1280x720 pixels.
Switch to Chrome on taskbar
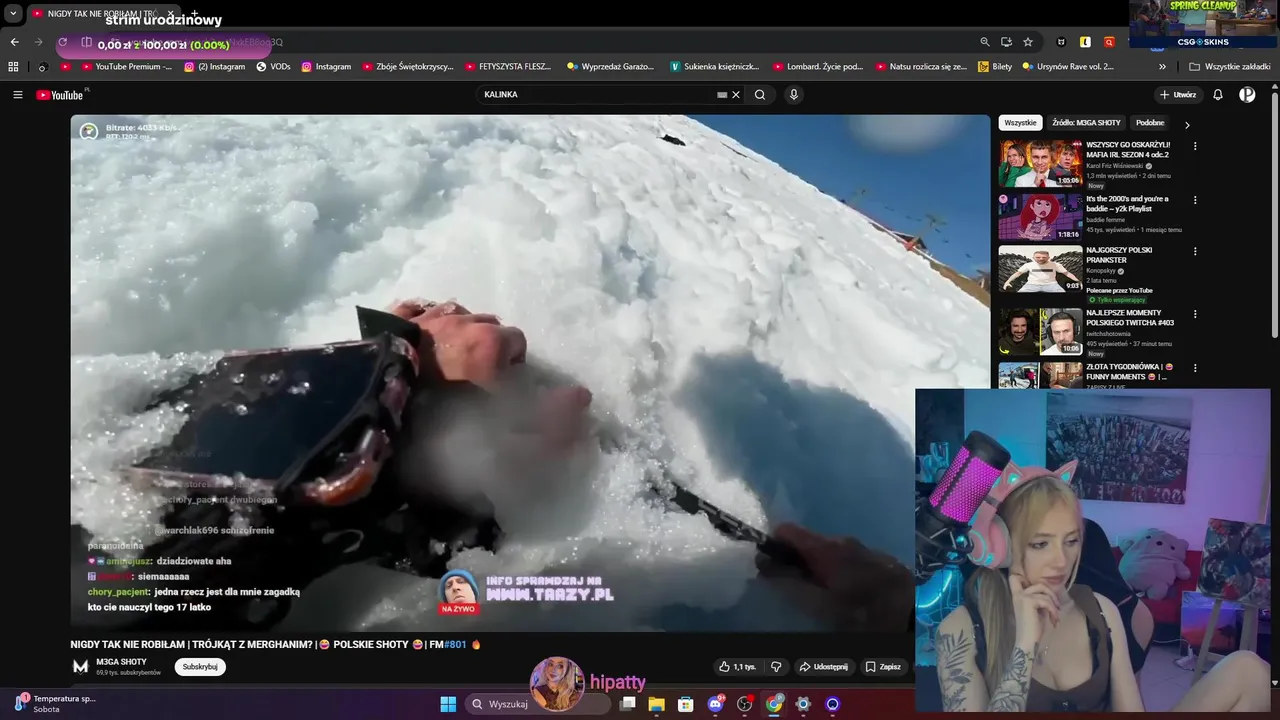click(x=774, y=704)
